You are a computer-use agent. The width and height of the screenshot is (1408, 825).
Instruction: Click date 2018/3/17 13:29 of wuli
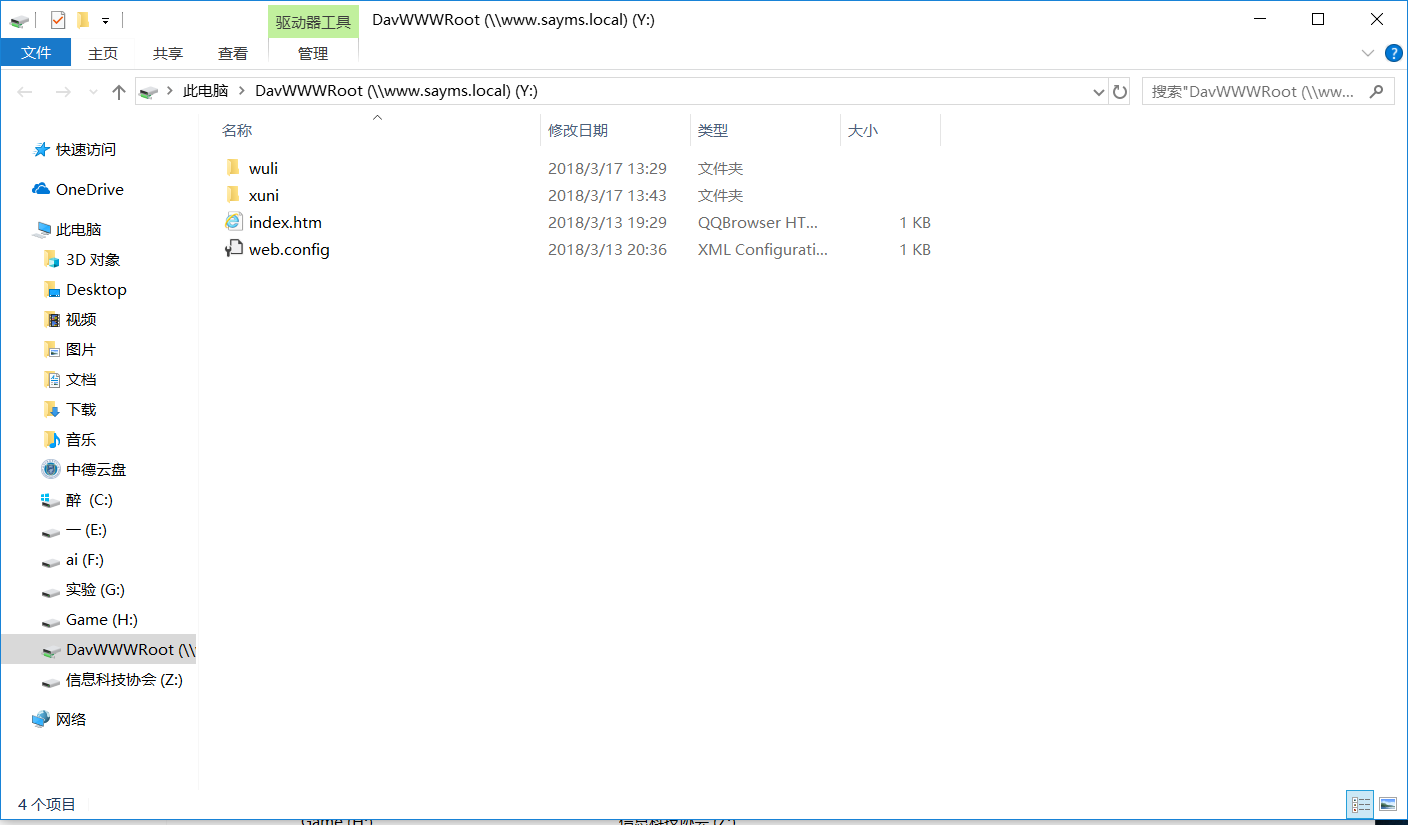tap(607, 168)
